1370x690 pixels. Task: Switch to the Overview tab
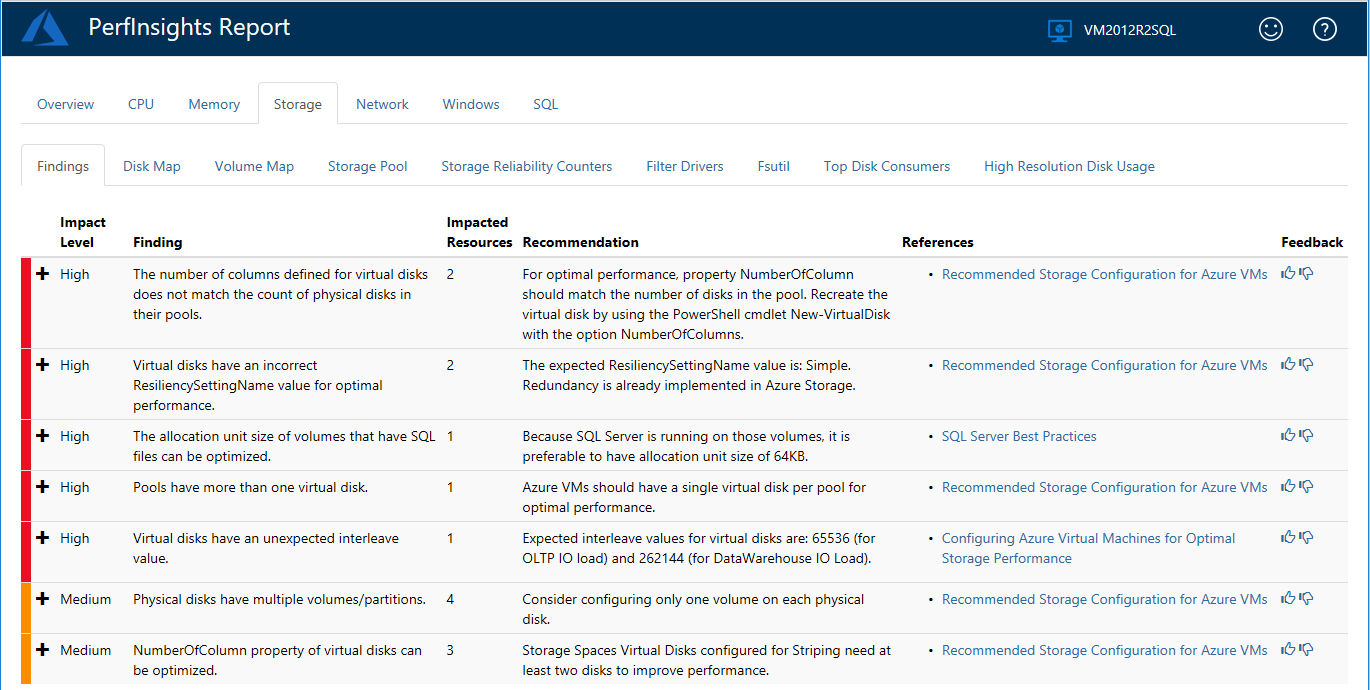66,104
